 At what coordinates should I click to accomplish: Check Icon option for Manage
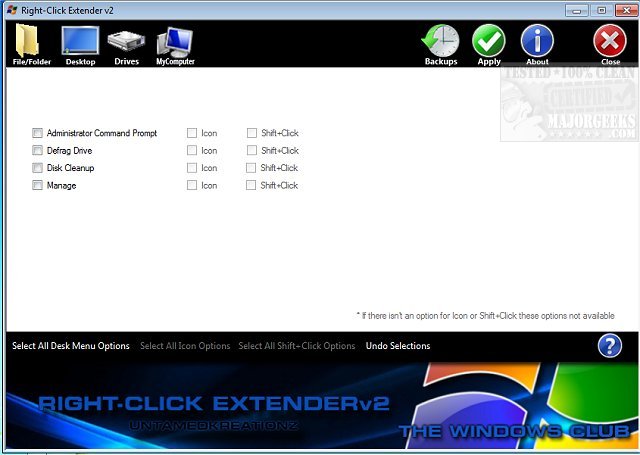point(192,185)
